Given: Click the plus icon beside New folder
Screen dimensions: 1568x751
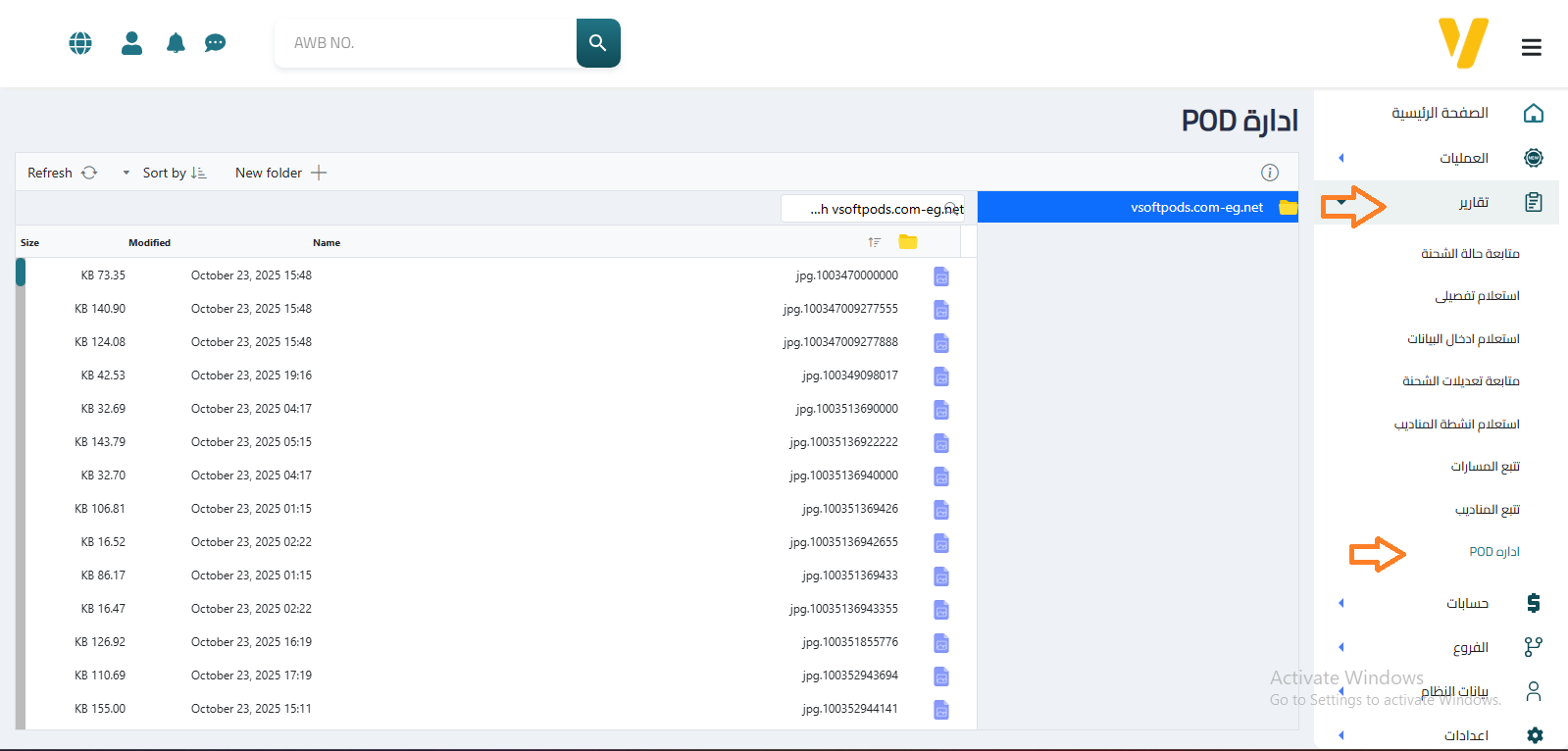Looking at the screenshot, I should coord(319,173).
